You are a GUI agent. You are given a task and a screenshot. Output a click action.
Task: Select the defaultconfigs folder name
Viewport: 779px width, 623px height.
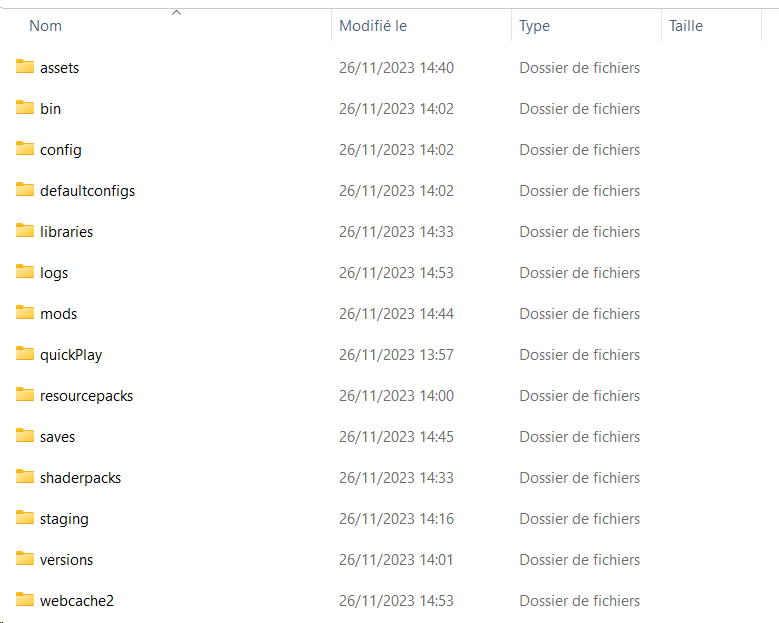87,191
